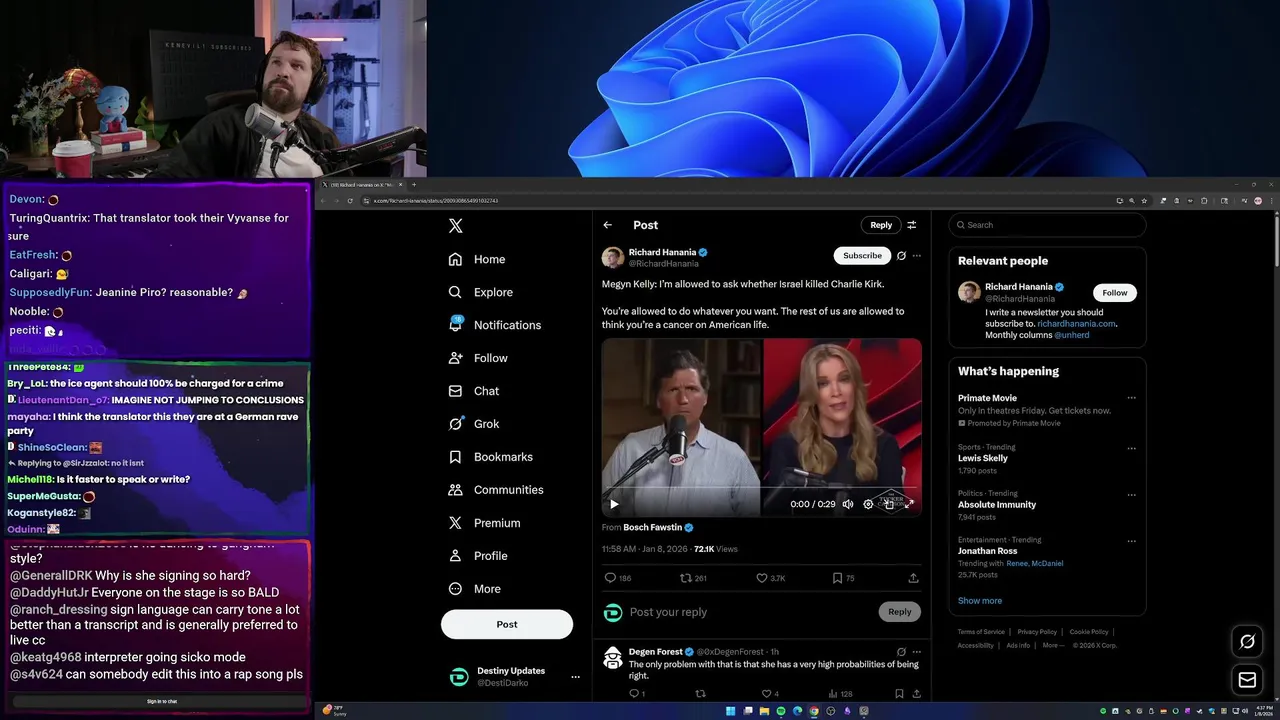Open Explore in X sidebar
The height and width of the screenshot is (720, 1280).
[481, 292]
